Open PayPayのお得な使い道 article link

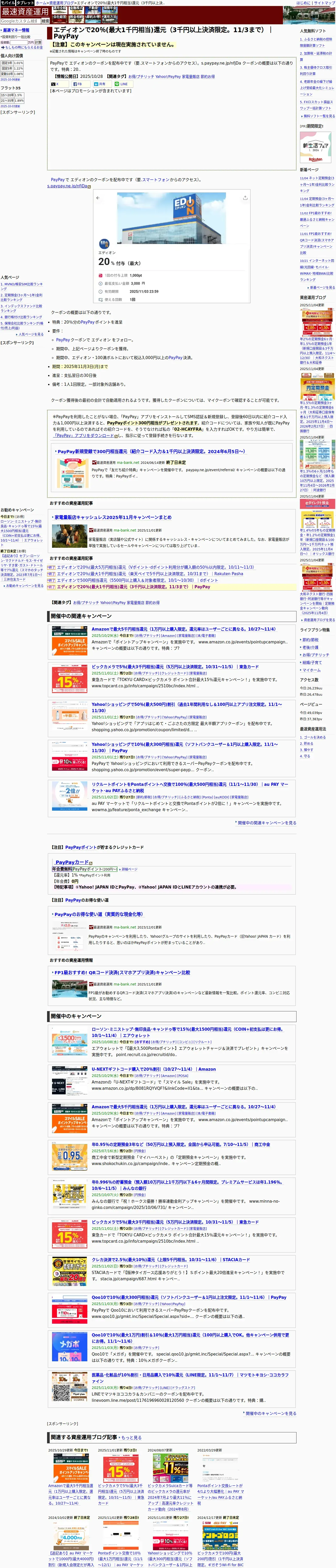click(x=99, y=914)
